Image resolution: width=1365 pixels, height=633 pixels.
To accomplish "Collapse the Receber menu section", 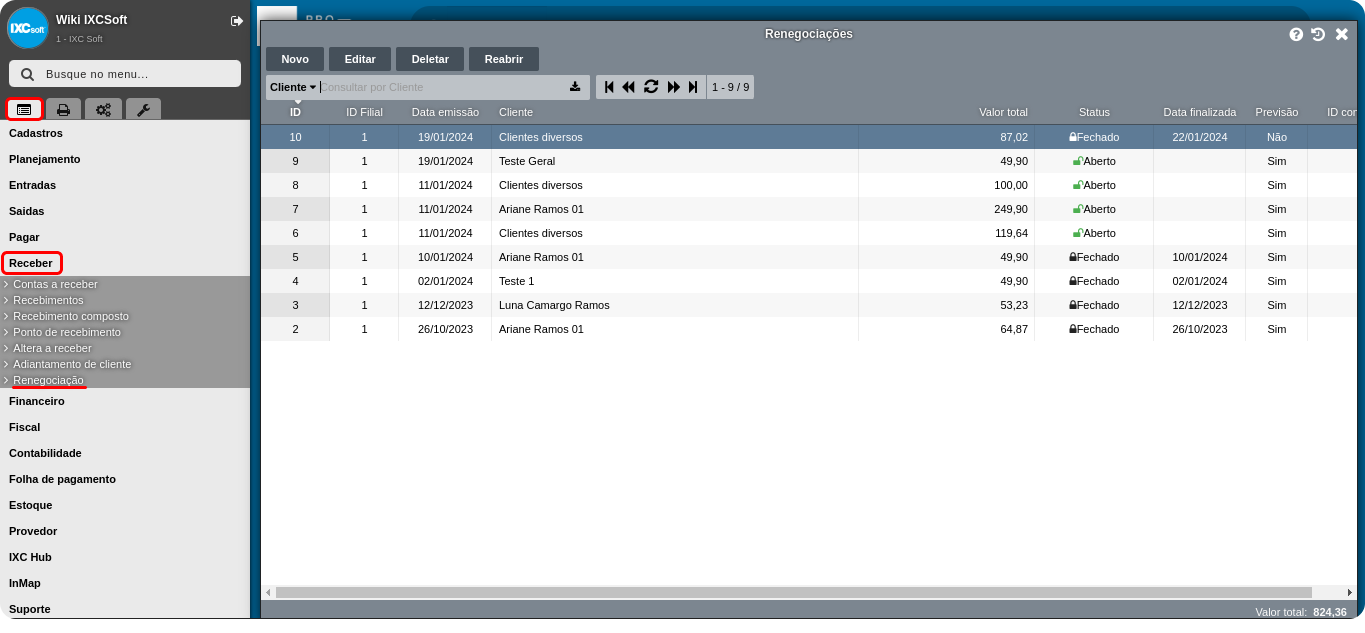I will (31, 263).
